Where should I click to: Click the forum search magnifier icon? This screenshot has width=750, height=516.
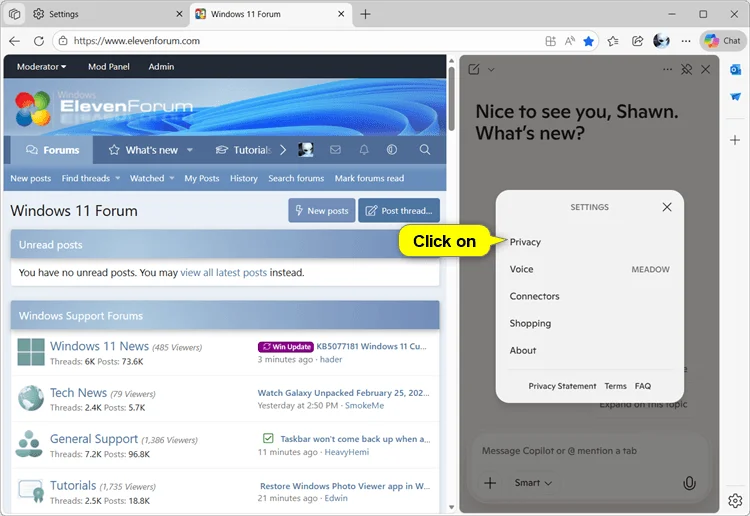coord(425,150)
